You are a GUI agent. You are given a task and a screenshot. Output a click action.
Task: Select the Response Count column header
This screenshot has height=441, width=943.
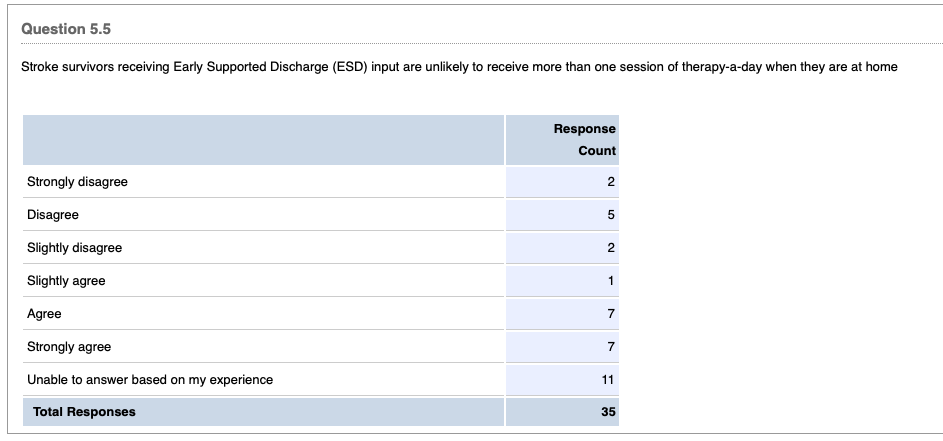point(584,140)
